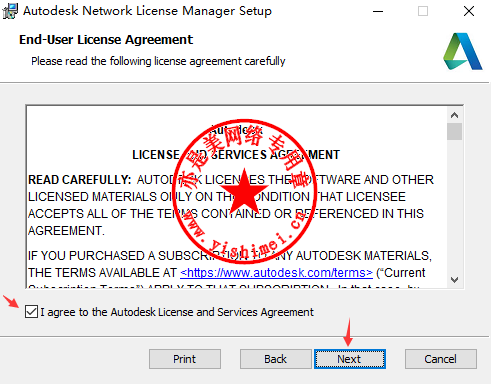Click the Next button
491x384 pixels.
[x=350, y=359]
